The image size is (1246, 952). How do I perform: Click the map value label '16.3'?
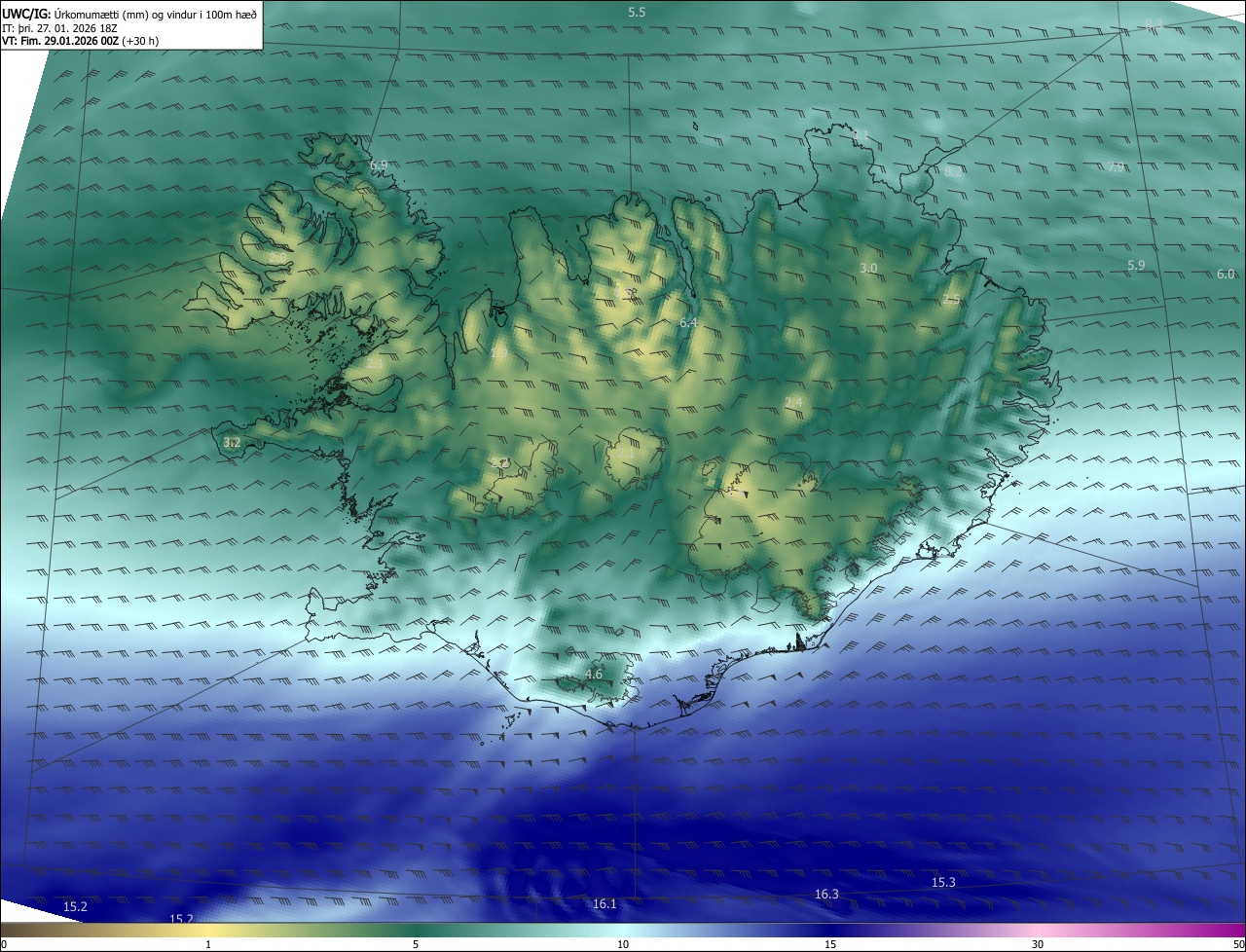pos(826,894)
